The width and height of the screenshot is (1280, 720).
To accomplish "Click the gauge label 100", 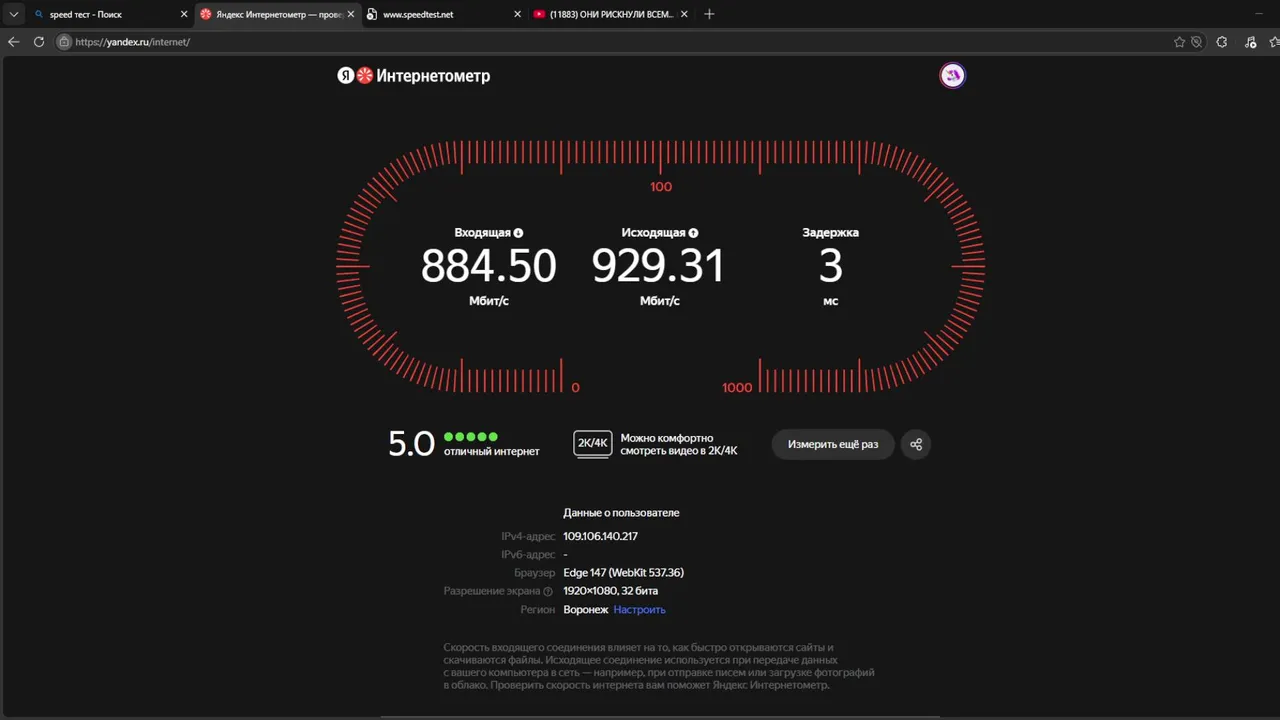I will click(661, 187).
